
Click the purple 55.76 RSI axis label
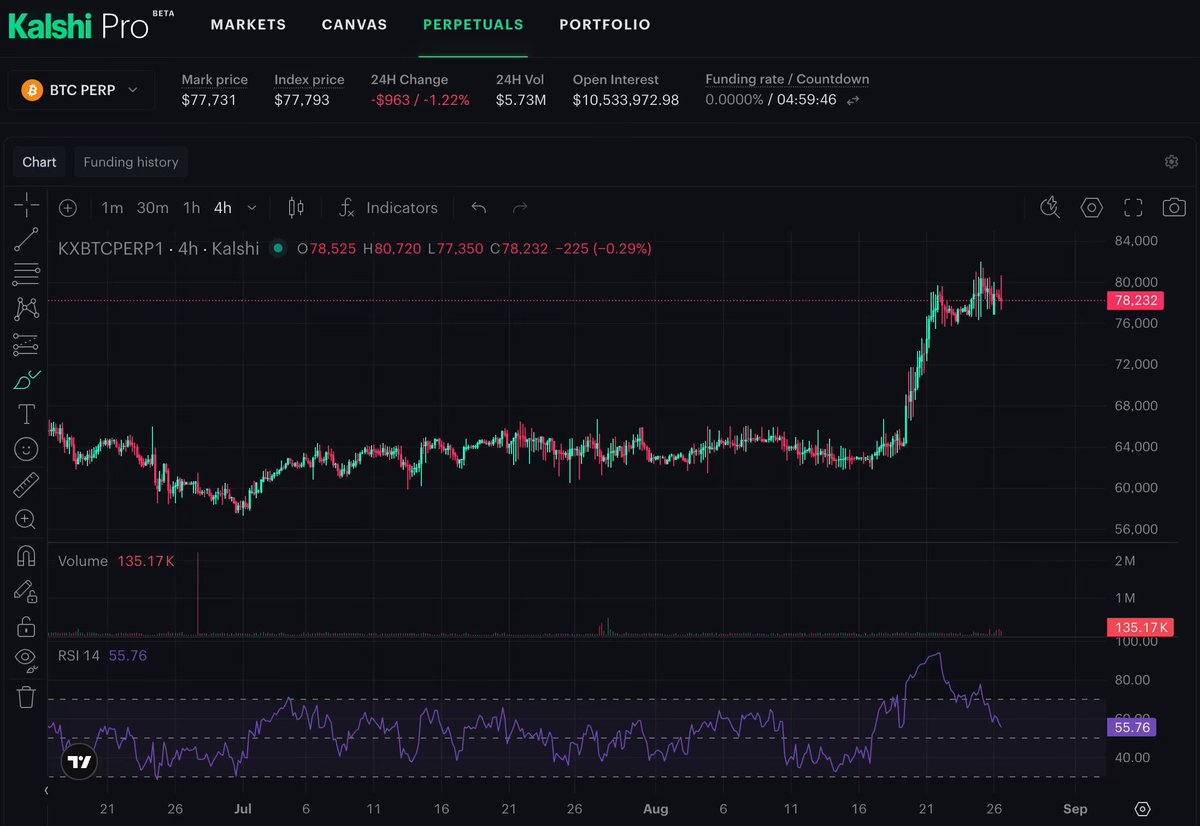1131,727
